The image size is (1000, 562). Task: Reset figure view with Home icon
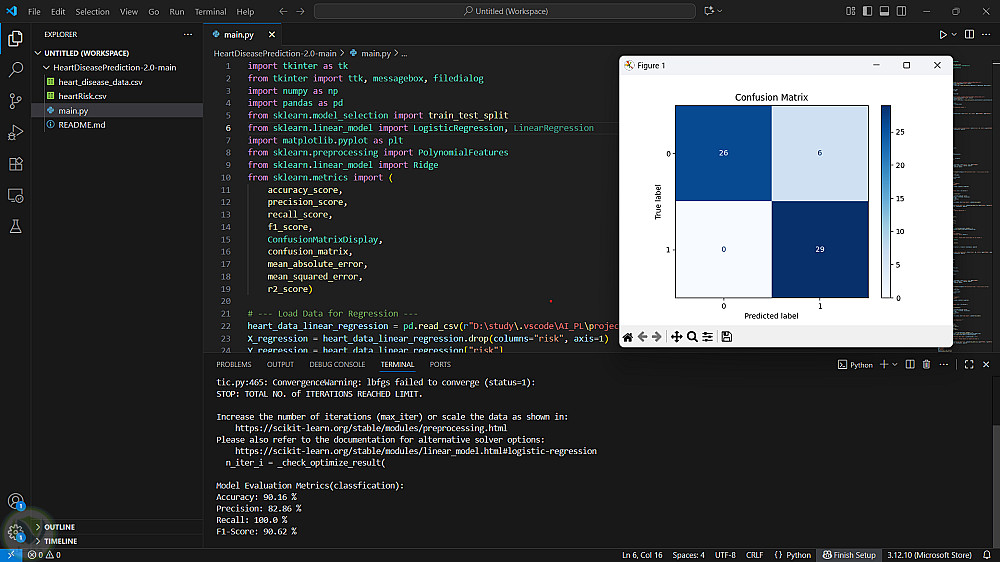click(628, 337)
